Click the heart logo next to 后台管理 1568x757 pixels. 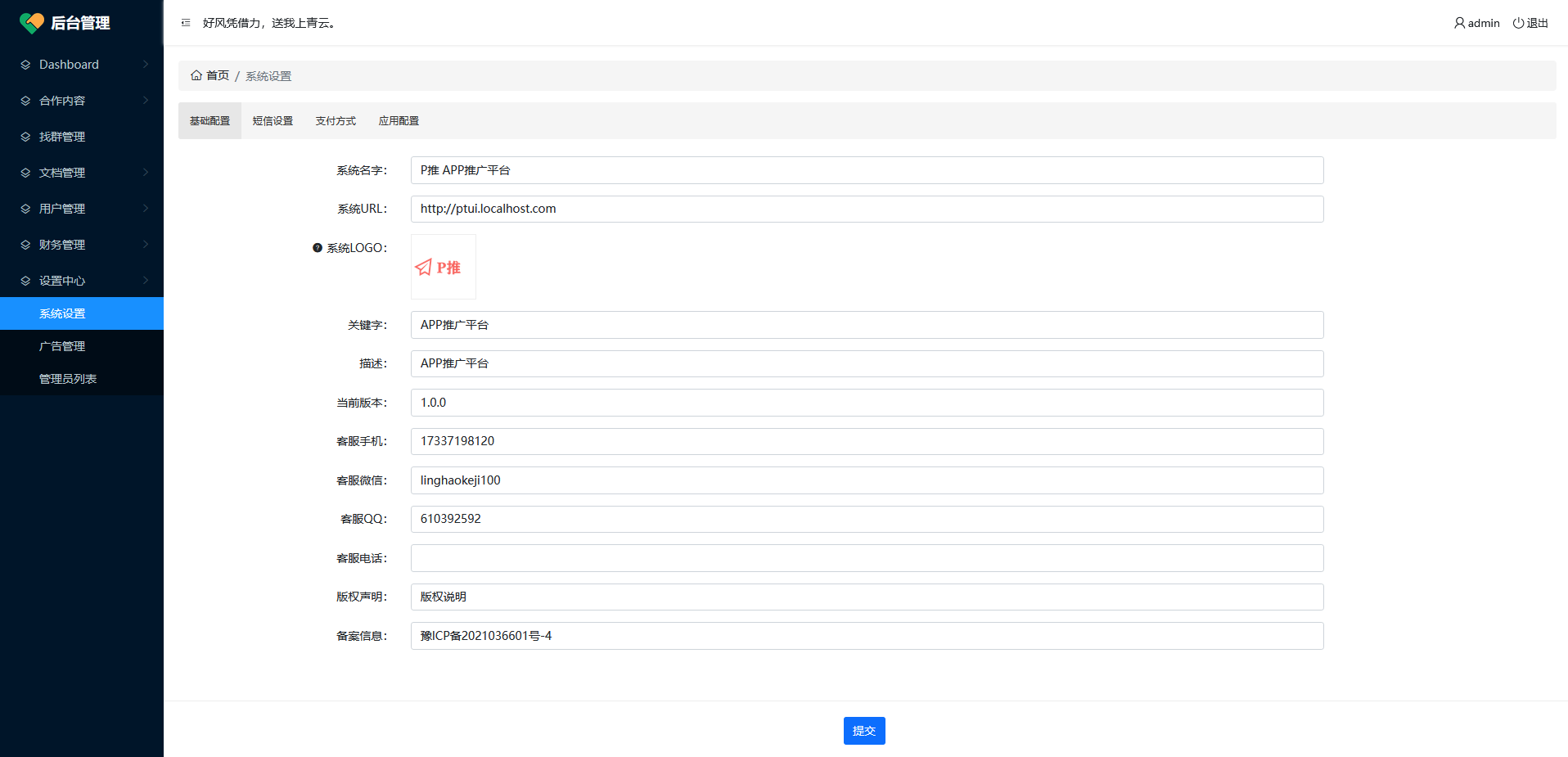(x=32, y=23)
